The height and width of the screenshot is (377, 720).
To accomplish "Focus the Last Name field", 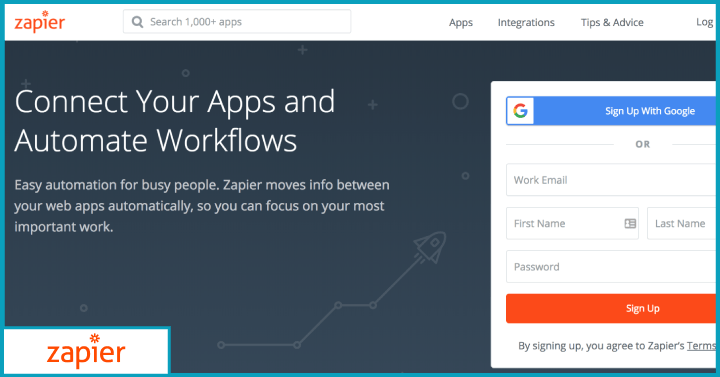I will (681, 223).
